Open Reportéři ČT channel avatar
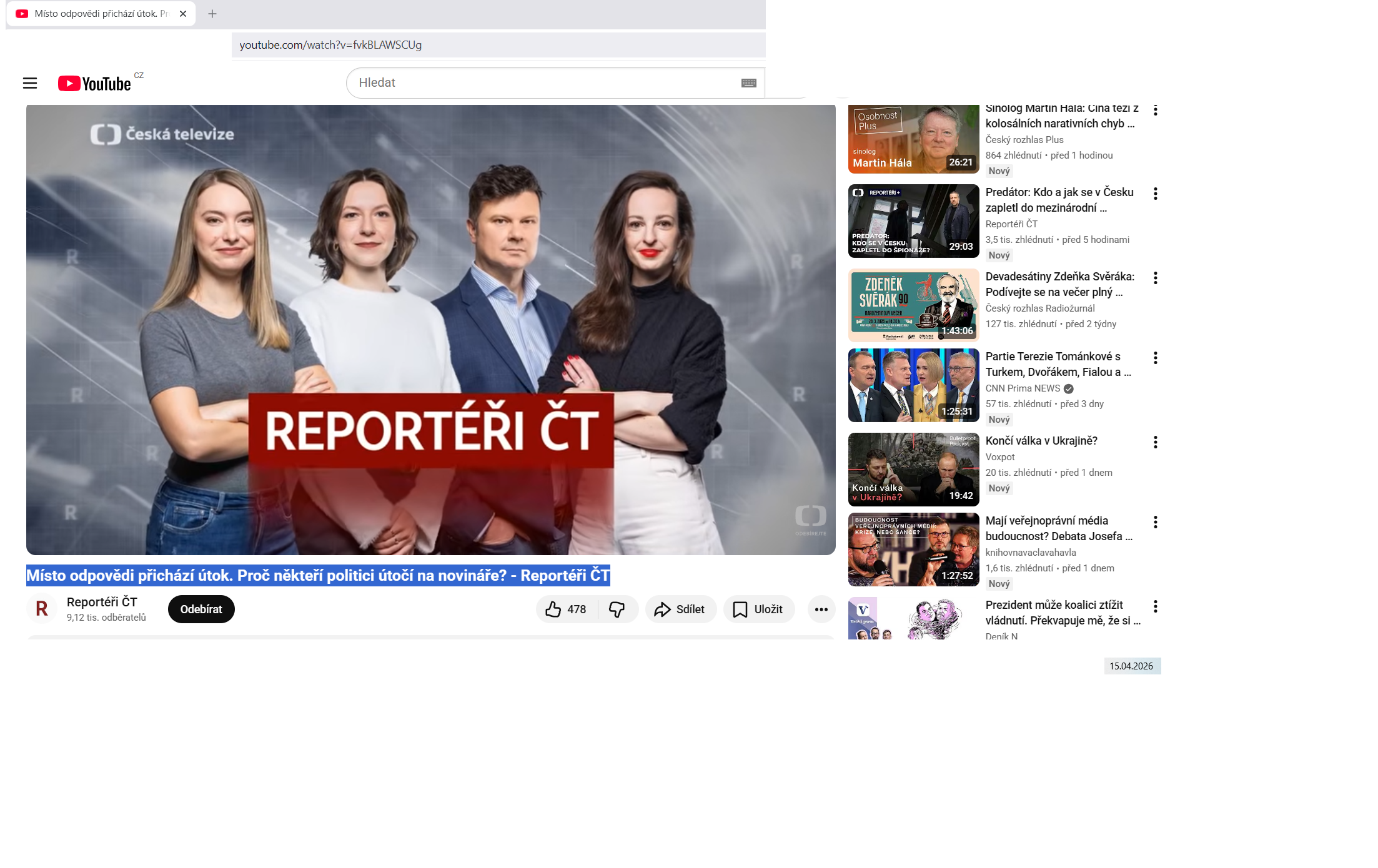The height and width of the screenshot is (868, 1378). pyautogui.click(x=42, y=609)
